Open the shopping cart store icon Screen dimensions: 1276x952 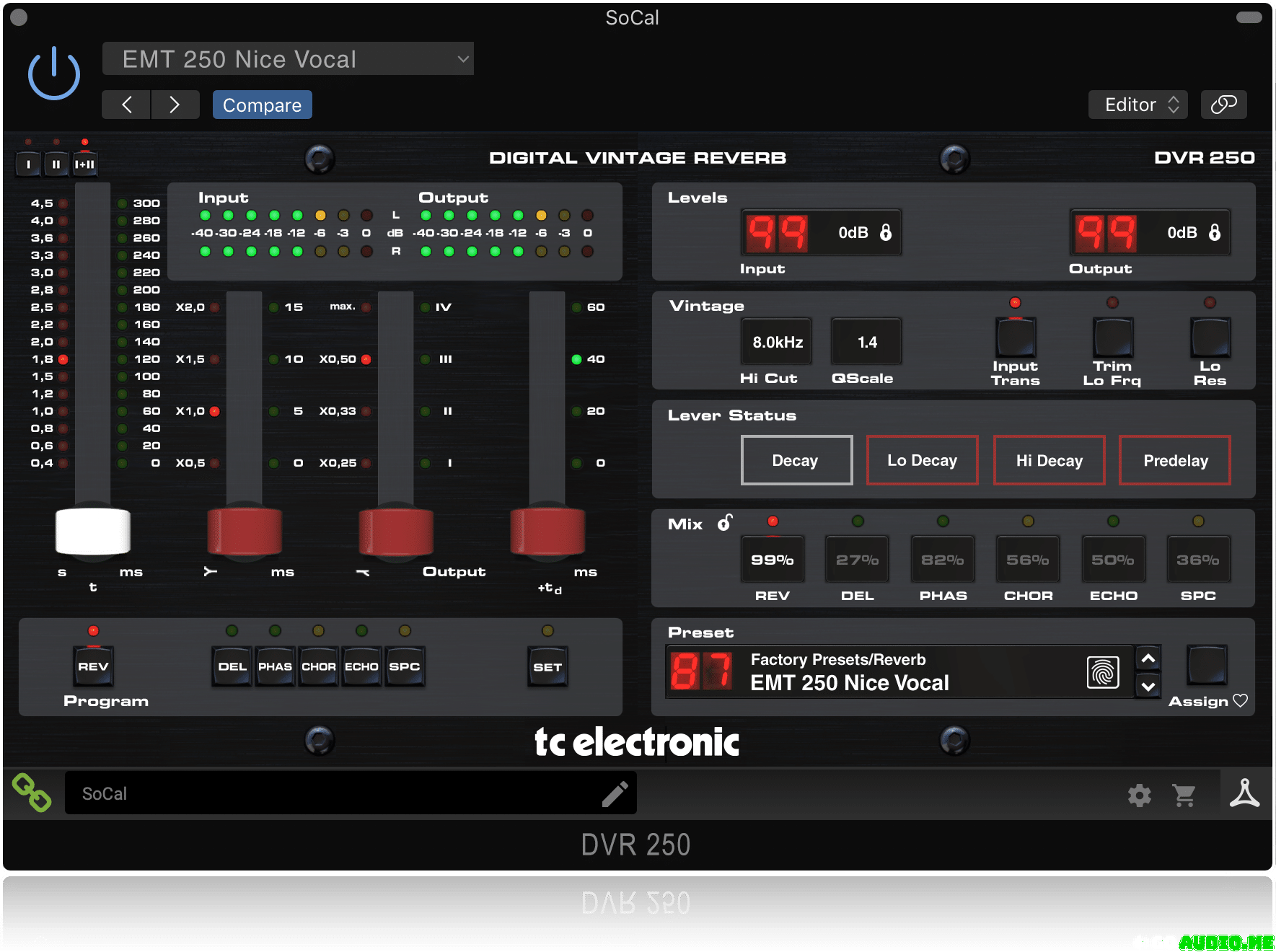(x=1184, y=795)
